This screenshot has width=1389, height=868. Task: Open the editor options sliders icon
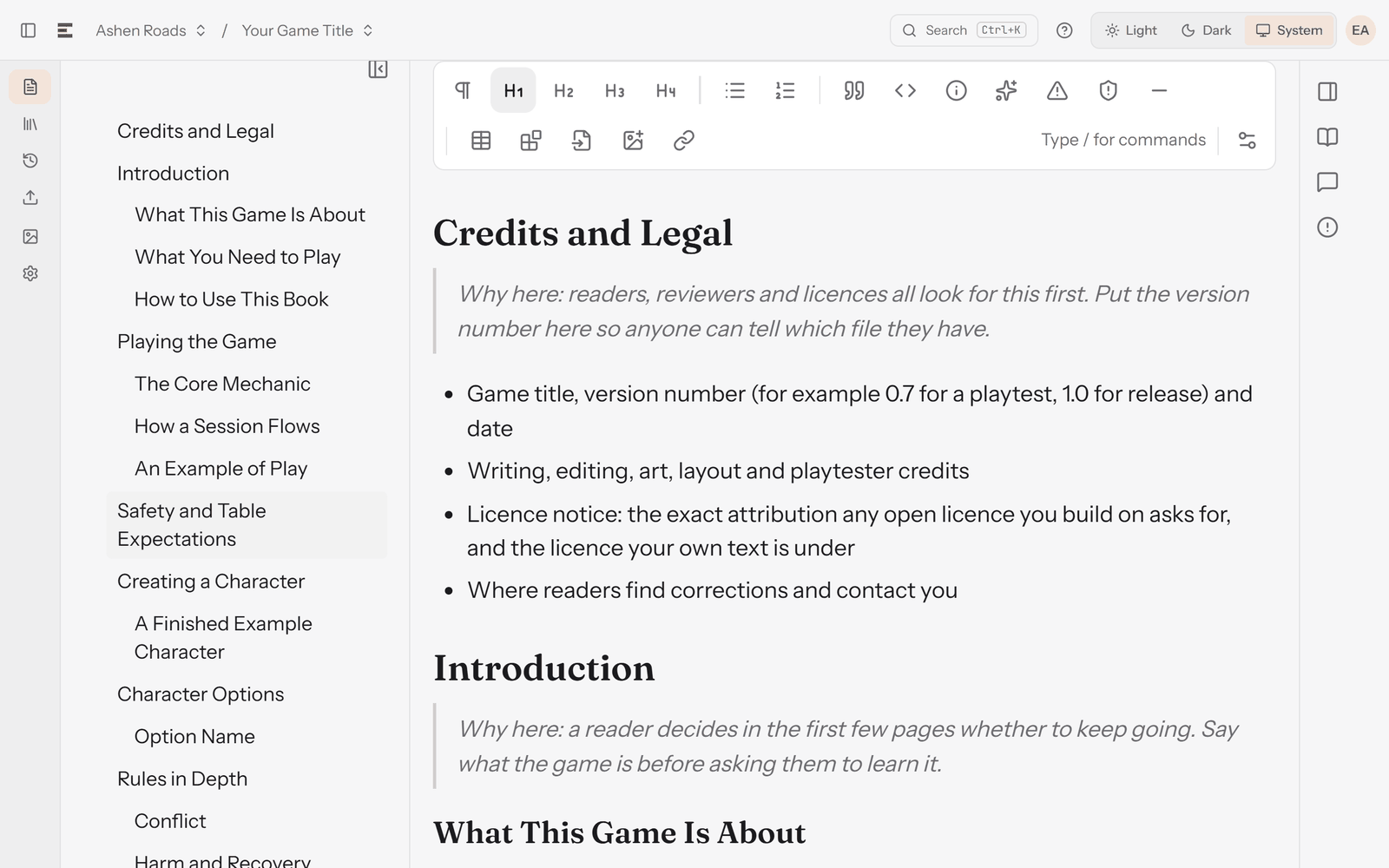1247,141
